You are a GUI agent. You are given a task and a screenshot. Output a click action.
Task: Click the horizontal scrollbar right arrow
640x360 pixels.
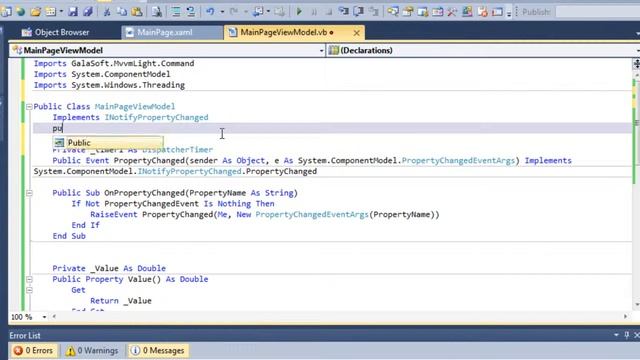626,317
